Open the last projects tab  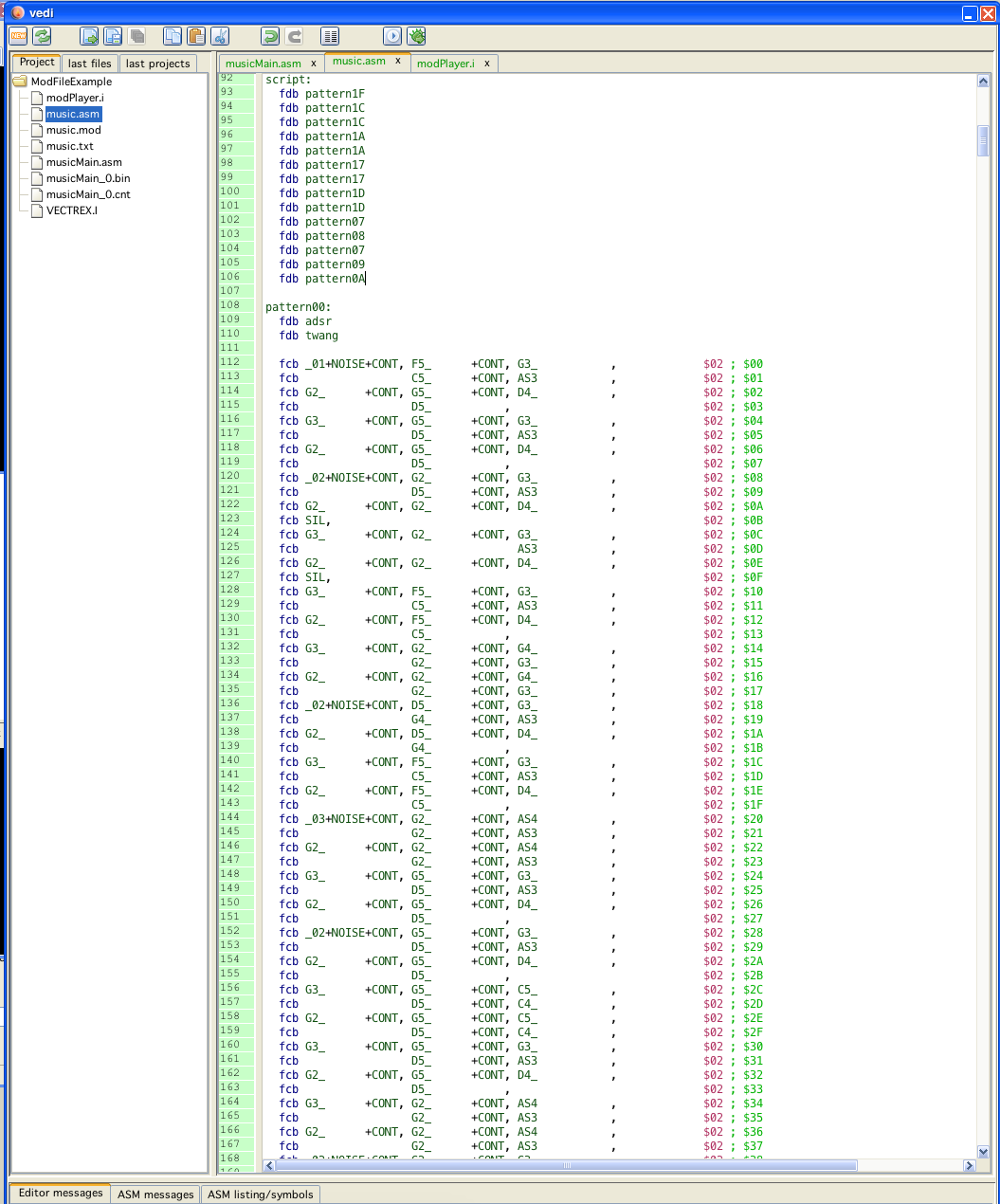(x=157, y=64)
